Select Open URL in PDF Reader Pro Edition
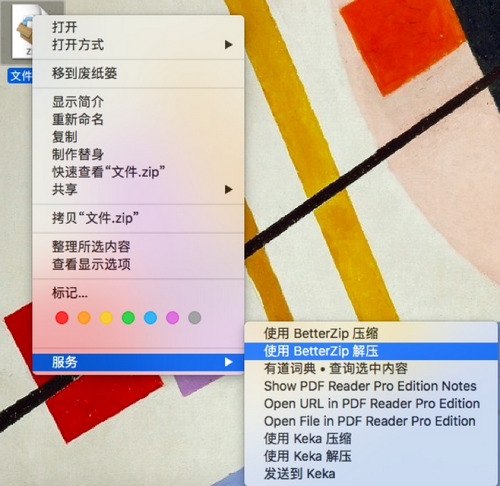This screenshot has width=500, height=486. 371,404
